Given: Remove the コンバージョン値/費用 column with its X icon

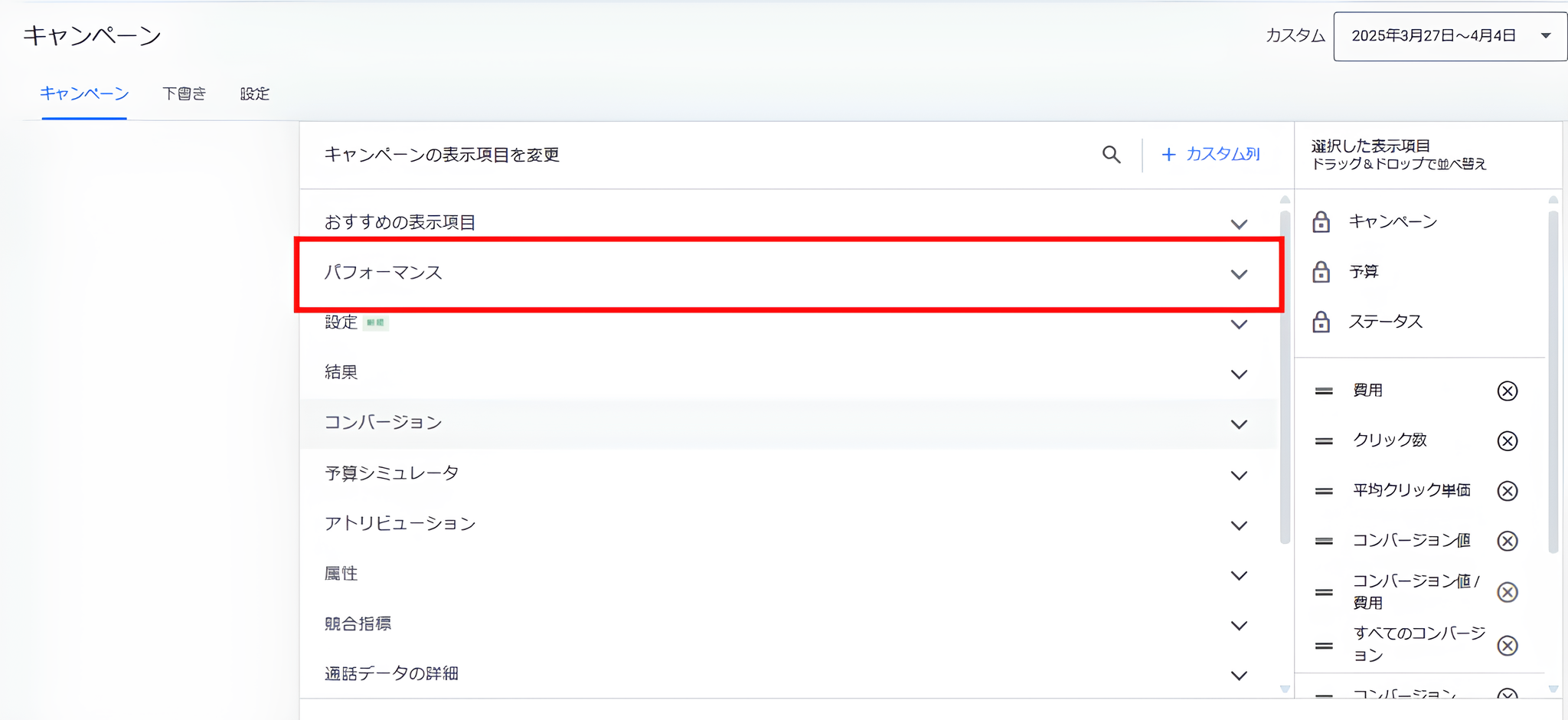Looking at the screenshot, I should tap(1509, 591).
